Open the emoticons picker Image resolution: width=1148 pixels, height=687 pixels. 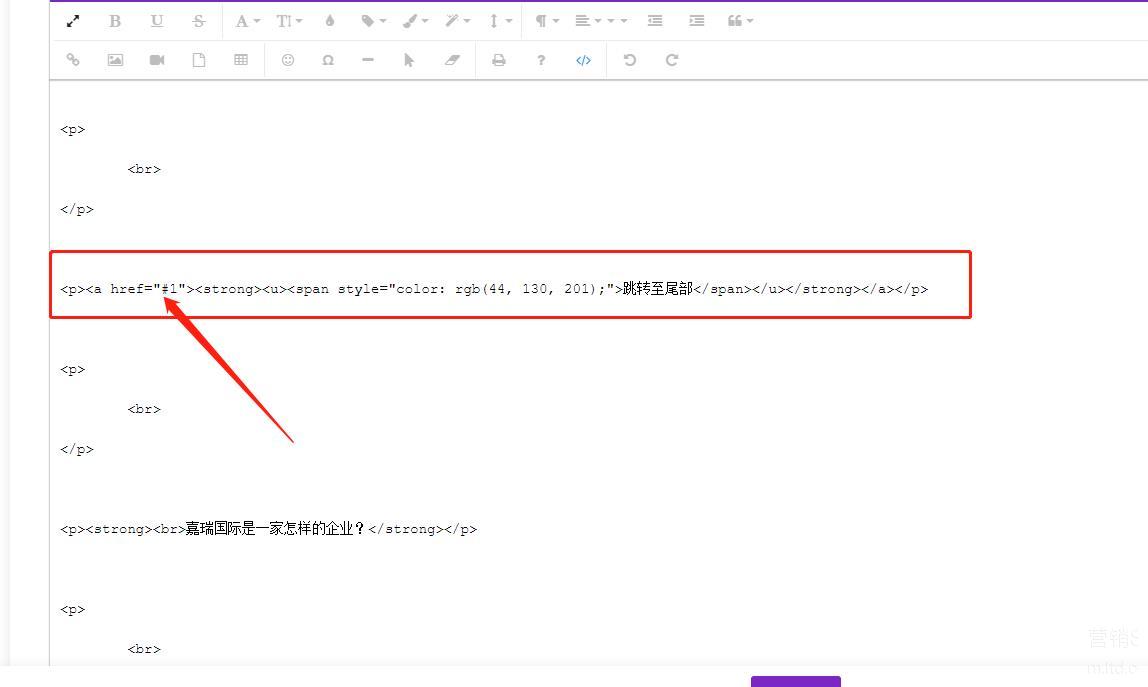pos(288,60)
